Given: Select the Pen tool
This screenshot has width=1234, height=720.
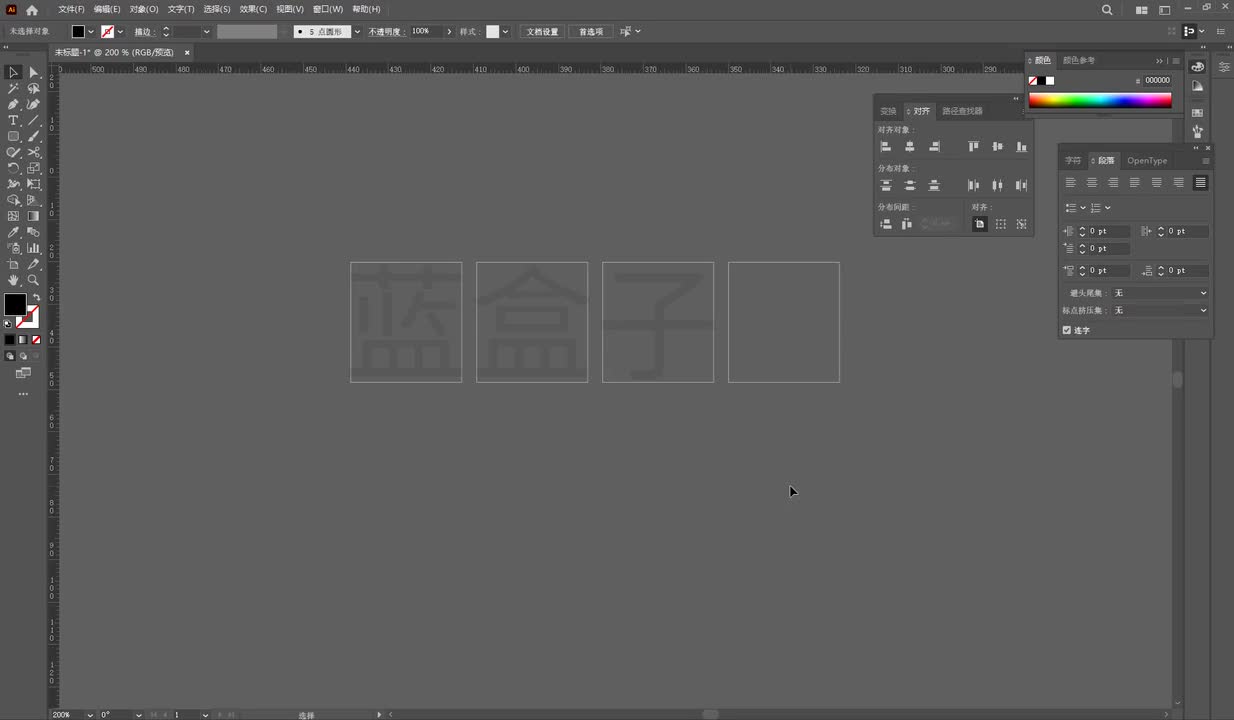Looking at the screenshot, I should click(13, 104).
